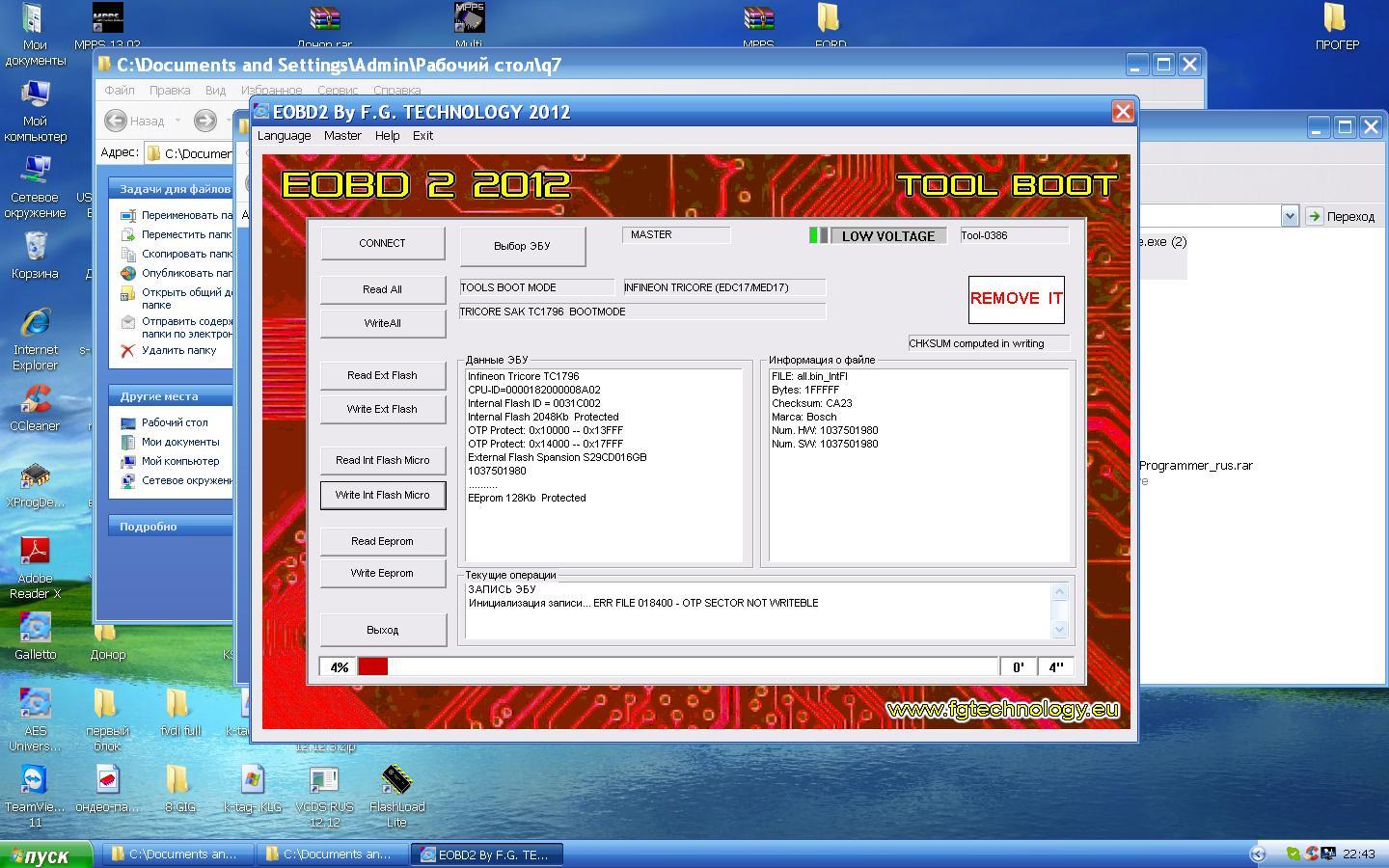Open the первый блок folder icon
This screenshot has width=1389, height=868.
point(107,719)
